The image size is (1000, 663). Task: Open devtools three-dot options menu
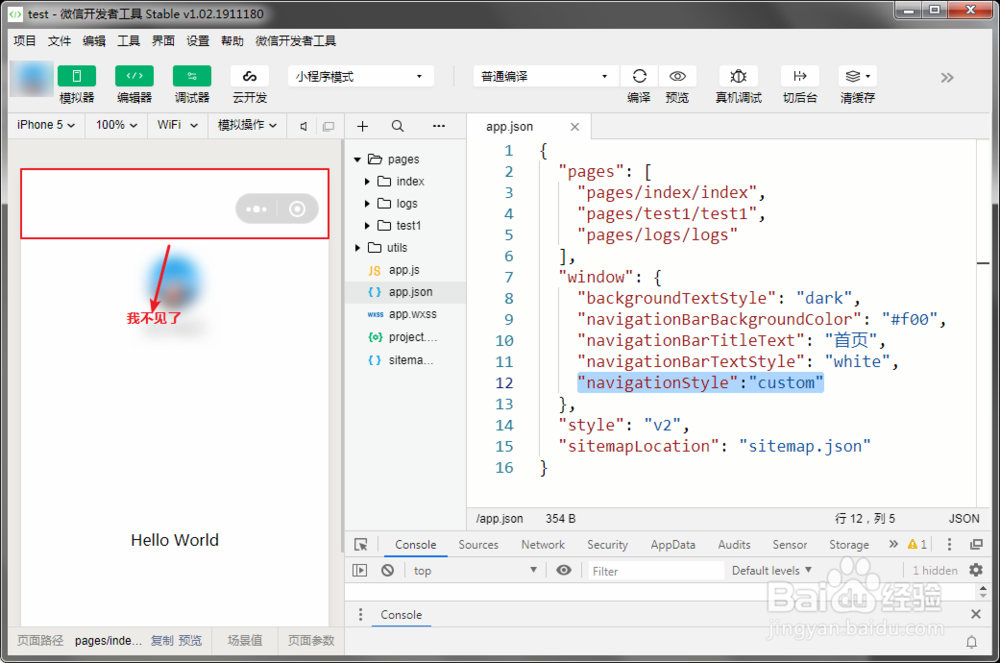point(949,544)
